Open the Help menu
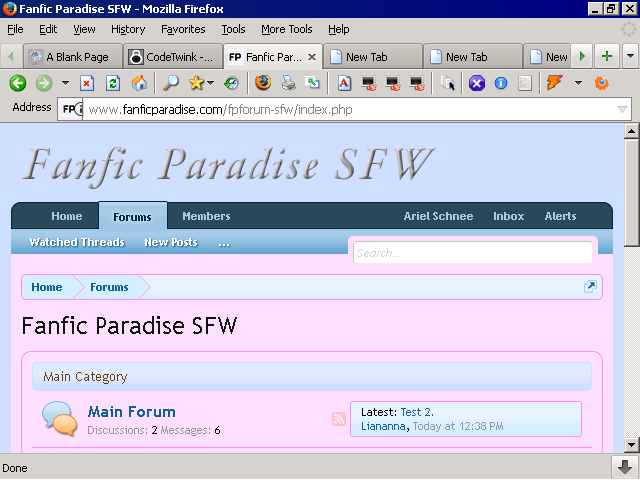The image size is (640, 480). (338, 29)
